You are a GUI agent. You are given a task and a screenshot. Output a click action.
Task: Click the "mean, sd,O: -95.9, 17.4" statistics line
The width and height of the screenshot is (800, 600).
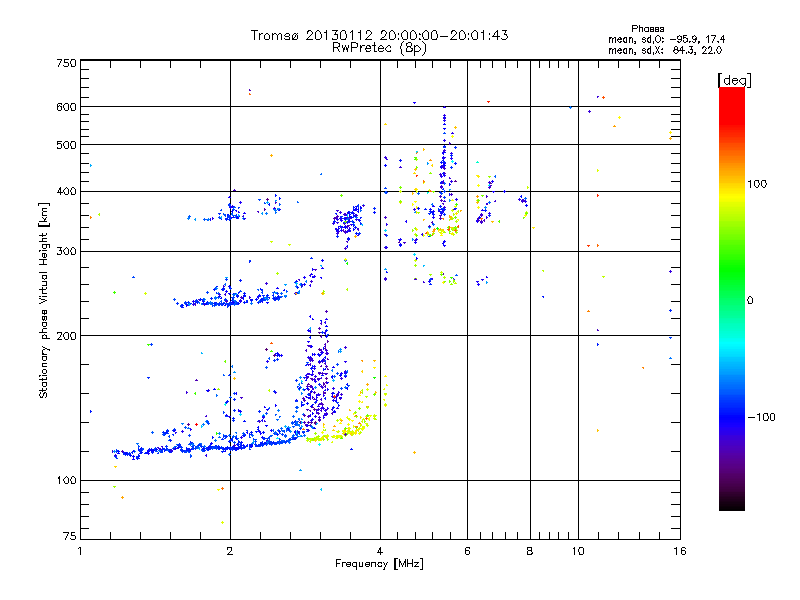tap(666, 39)
